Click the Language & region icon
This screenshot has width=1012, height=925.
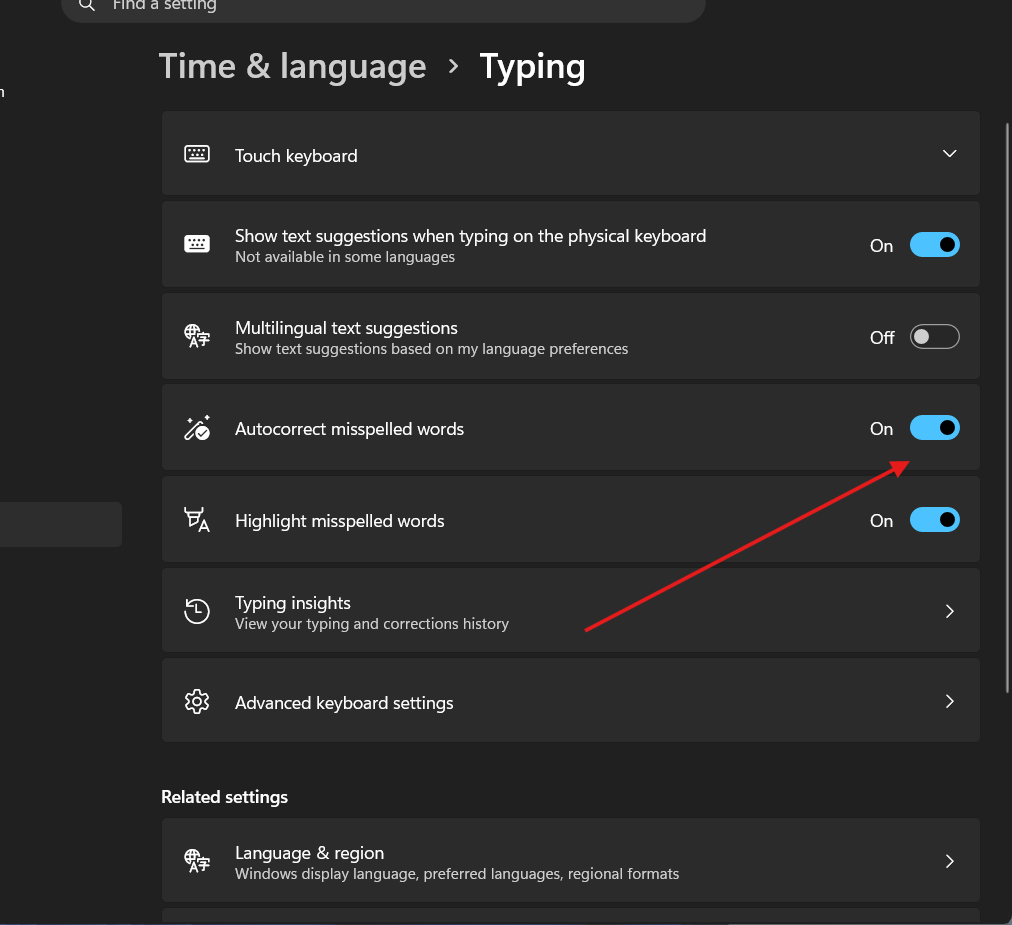197,860
